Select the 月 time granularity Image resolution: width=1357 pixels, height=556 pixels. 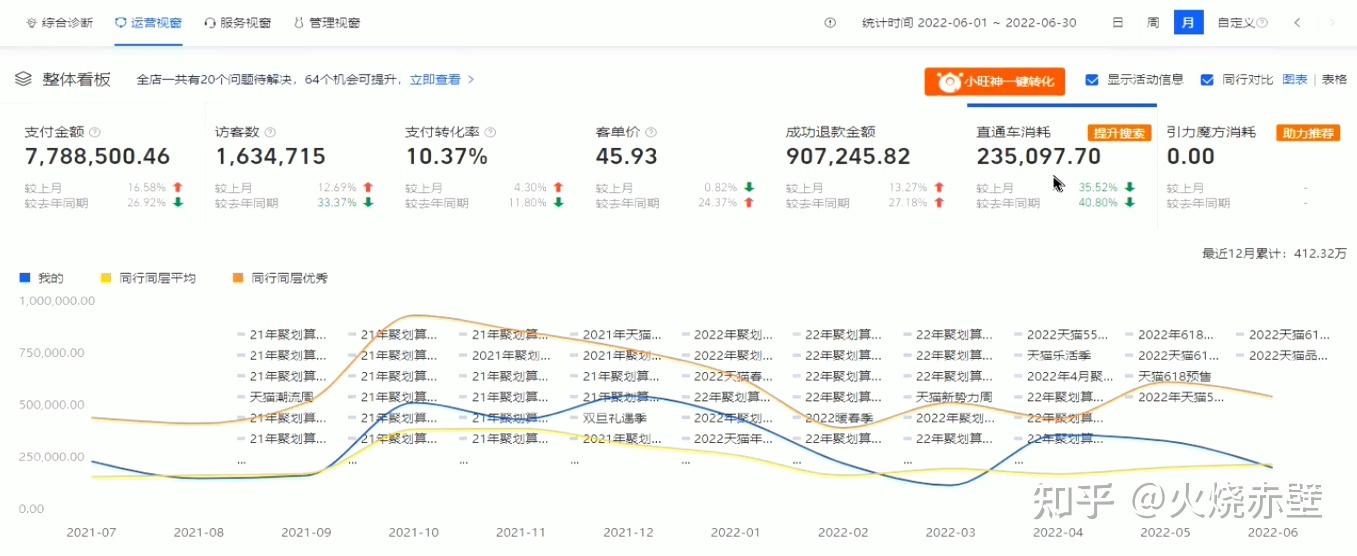click(1187, 22)
